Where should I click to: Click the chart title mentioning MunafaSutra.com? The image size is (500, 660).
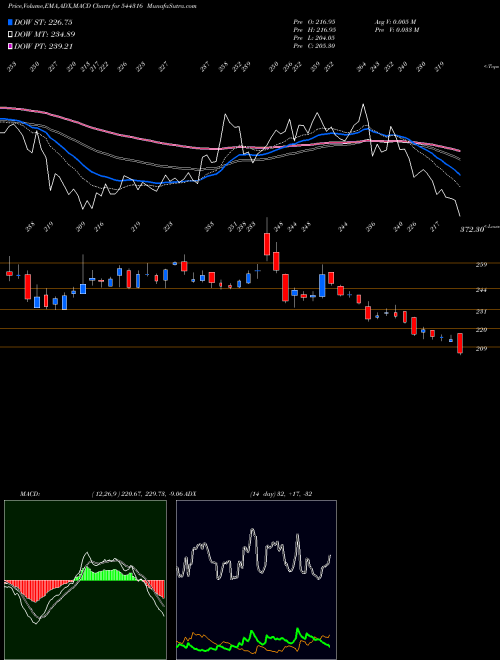102,6
